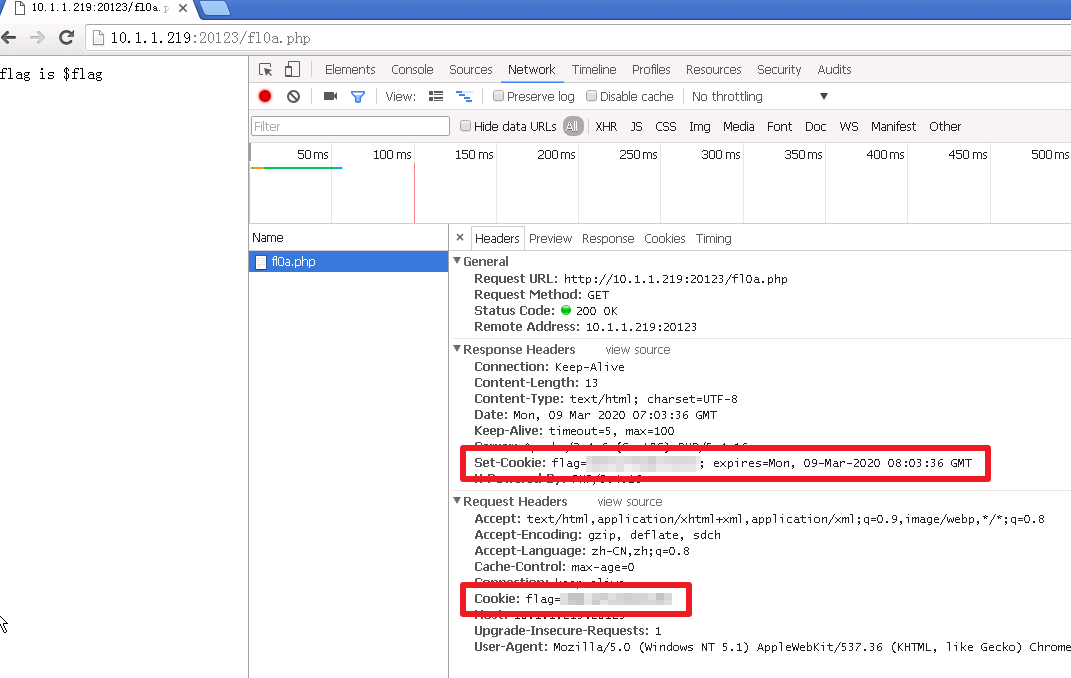View source of Request Headers
This screenshot has width=1071, height=678.
pyautogui.click(x=630, y=502)
